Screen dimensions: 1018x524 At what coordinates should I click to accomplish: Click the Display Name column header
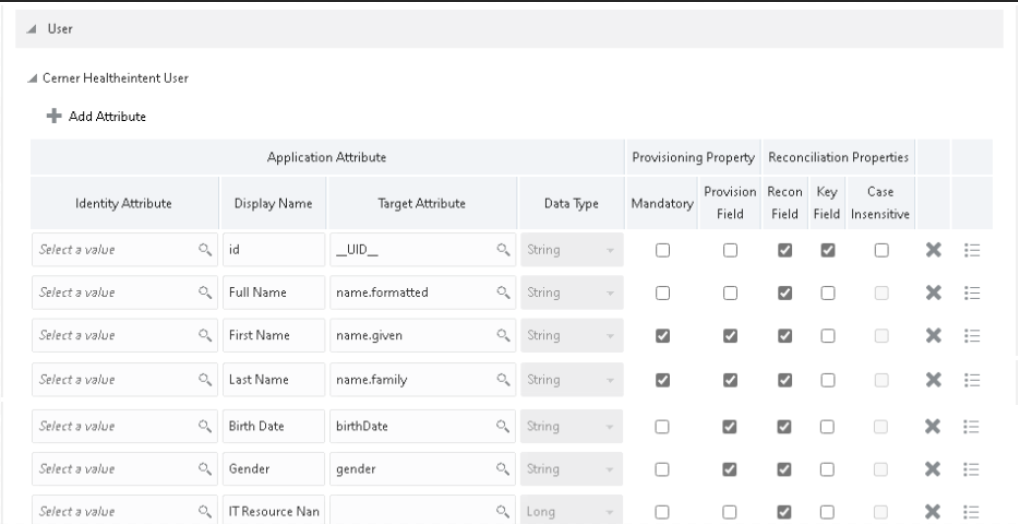pyautogui.click(x=273, y=203)
